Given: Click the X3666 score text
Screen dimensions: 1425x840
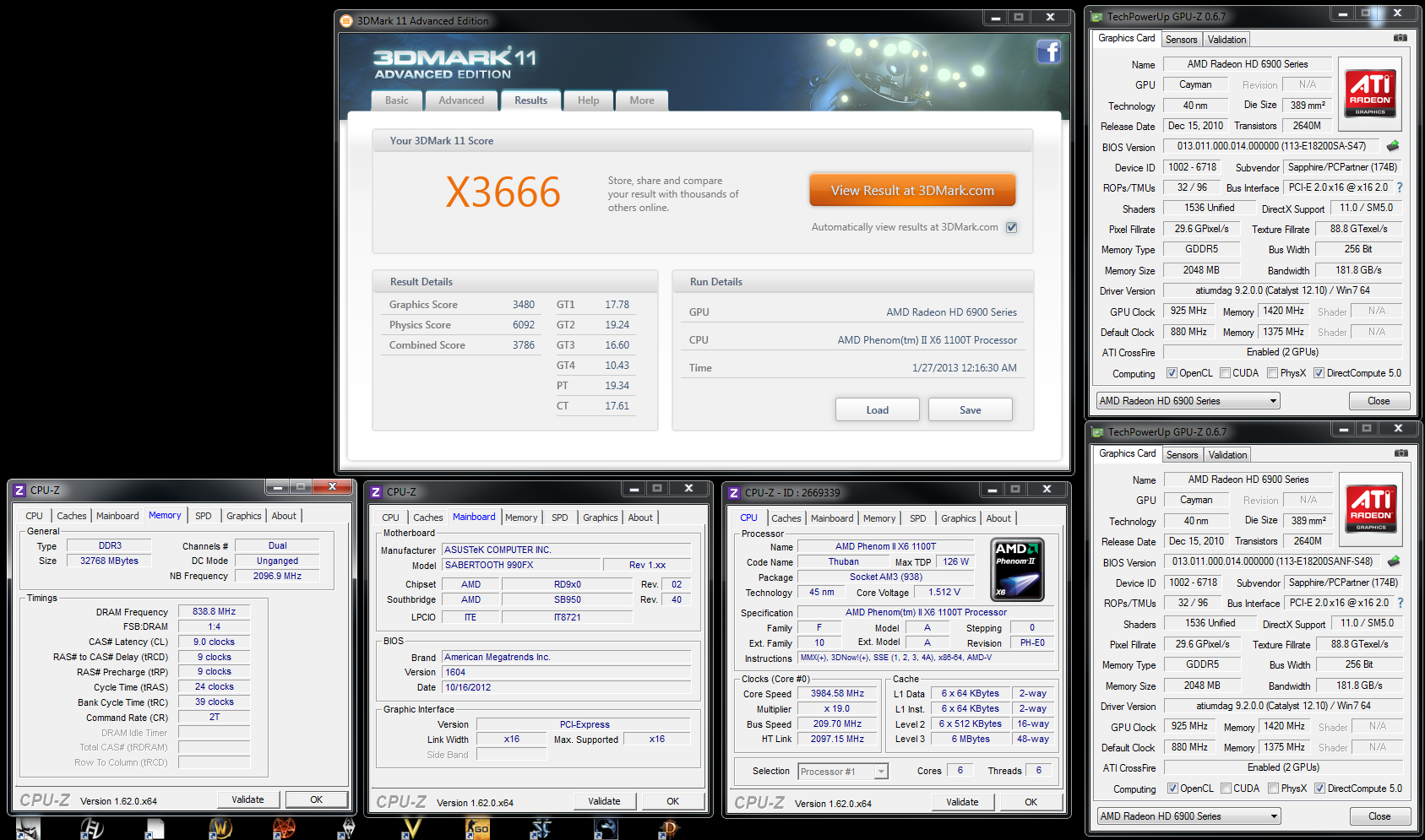Looking at the screenshot, I should coord(503,192).
